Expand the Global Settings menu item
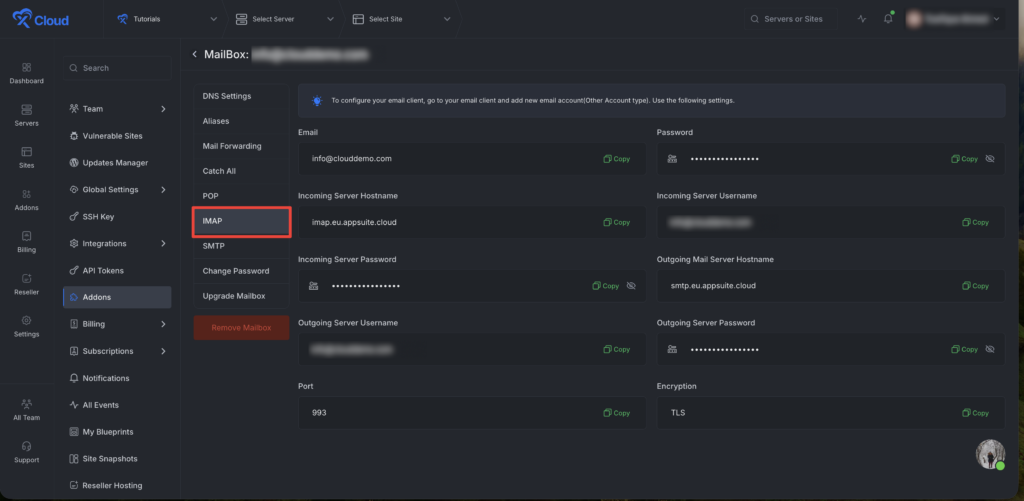Screen dimensions: 1024x501 click(117, 189)
